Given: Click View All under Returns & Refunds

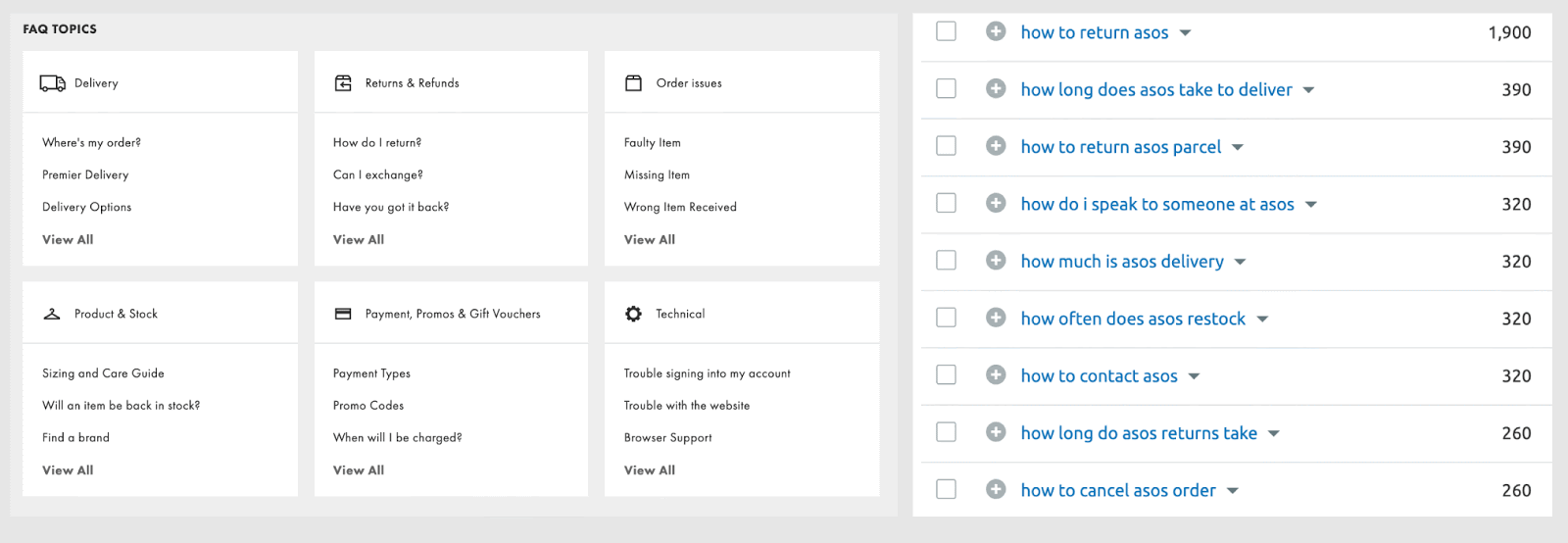Looking at the screenshot, I should [x=359, y=239].
